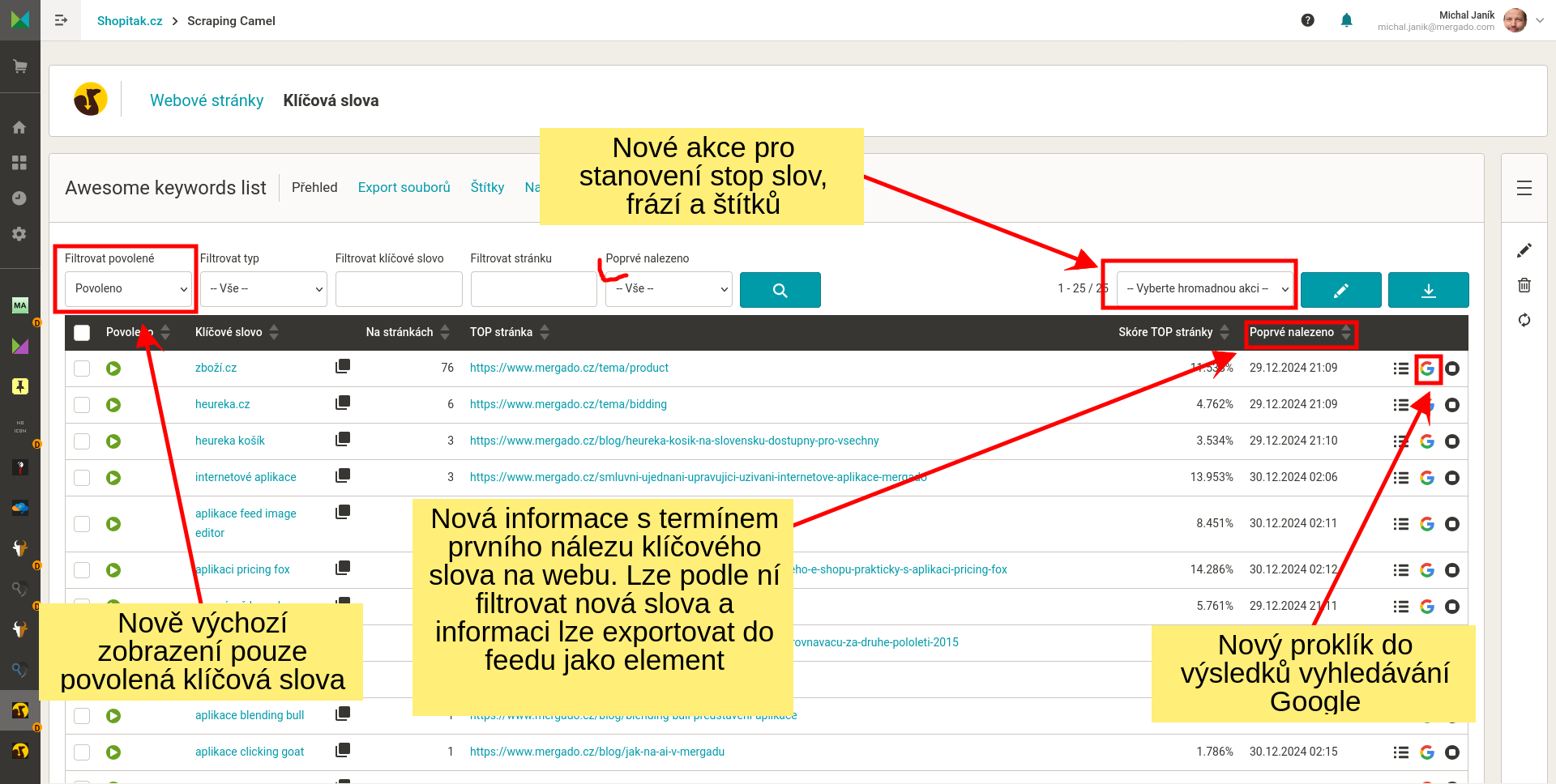Click the stop circle icon for aplikace clicking goat
The height and width of the screenshot is (784, 1556).
[1452, 752]
